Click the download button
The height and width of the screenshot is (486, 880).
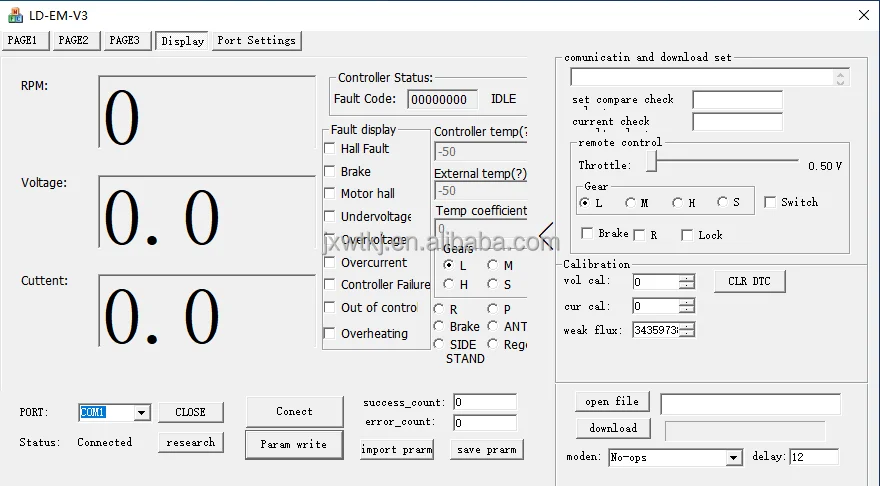coord(613,428)
